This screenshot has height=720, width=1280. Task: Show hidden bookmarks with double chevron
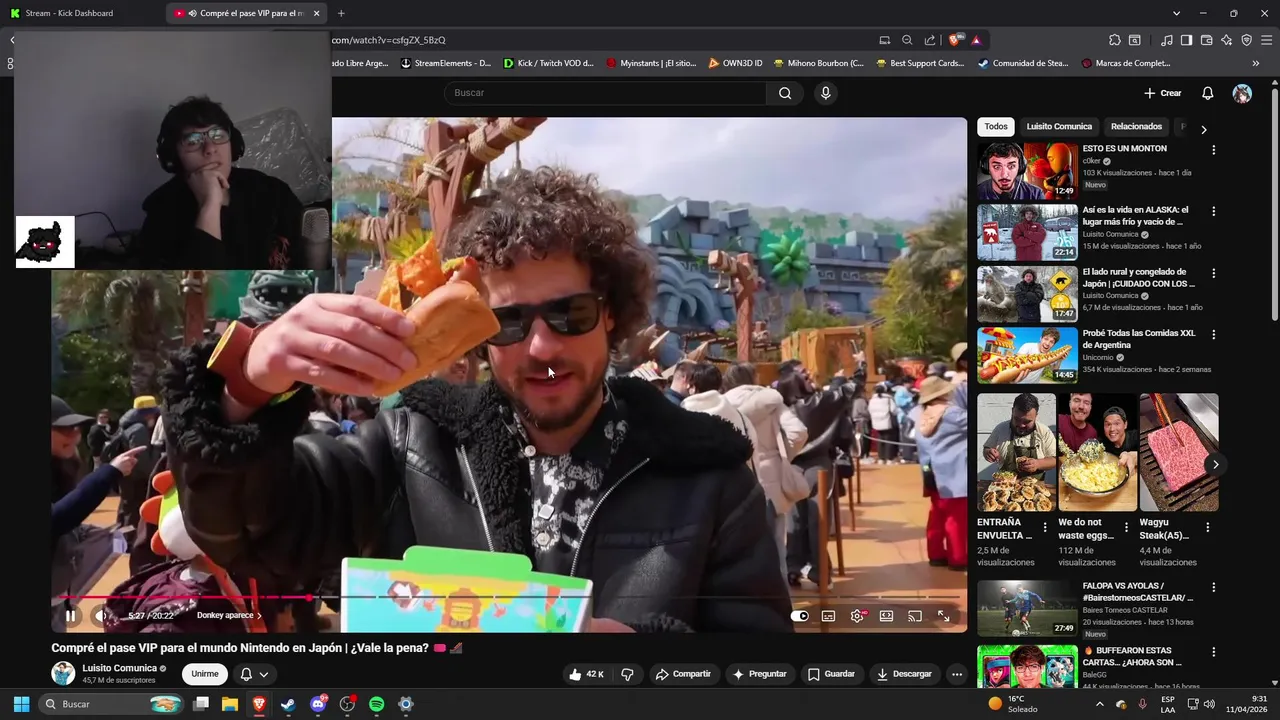[x=1256, y=63]
